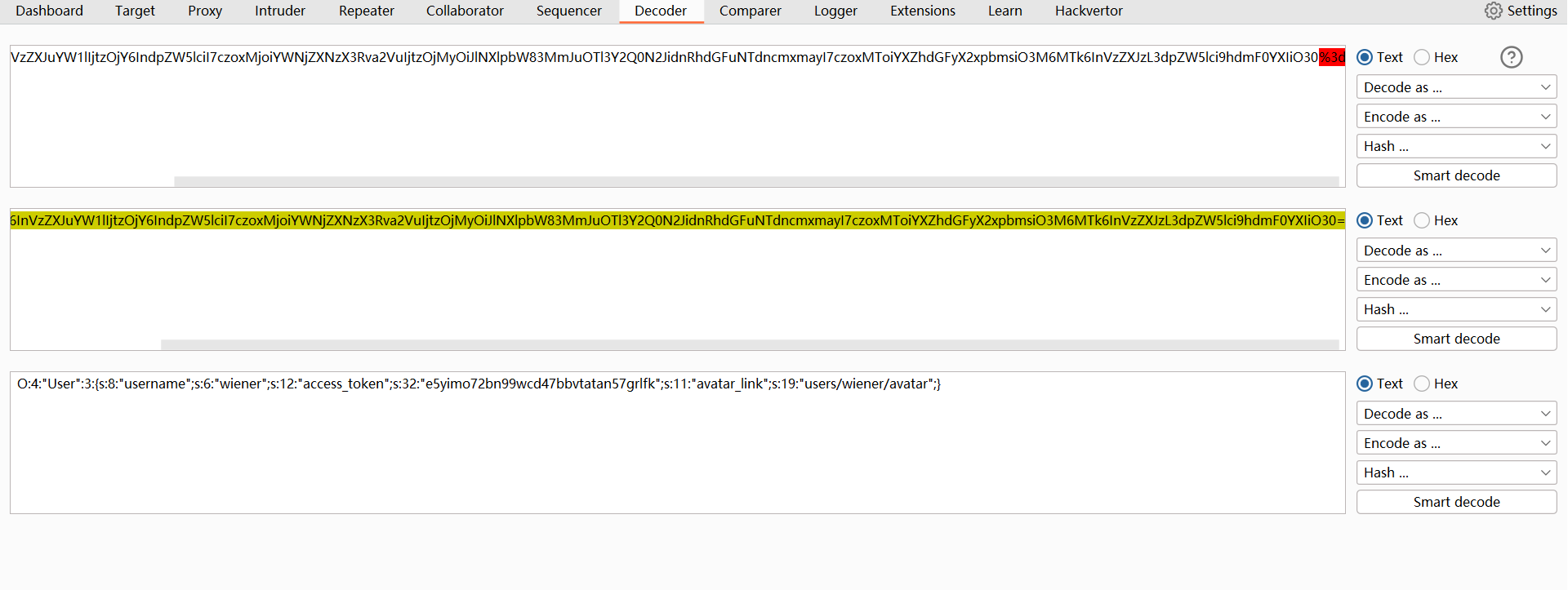The height and width of the screenshot is (590, 1568).
Task: Click Smart decode in the third panel
Action: (x=1456, y=502)
